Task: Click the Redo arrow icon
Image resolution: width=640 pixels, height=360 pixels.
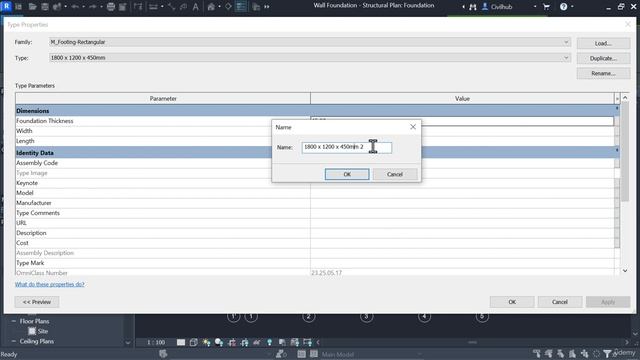Action: click(x=93, y=7)
